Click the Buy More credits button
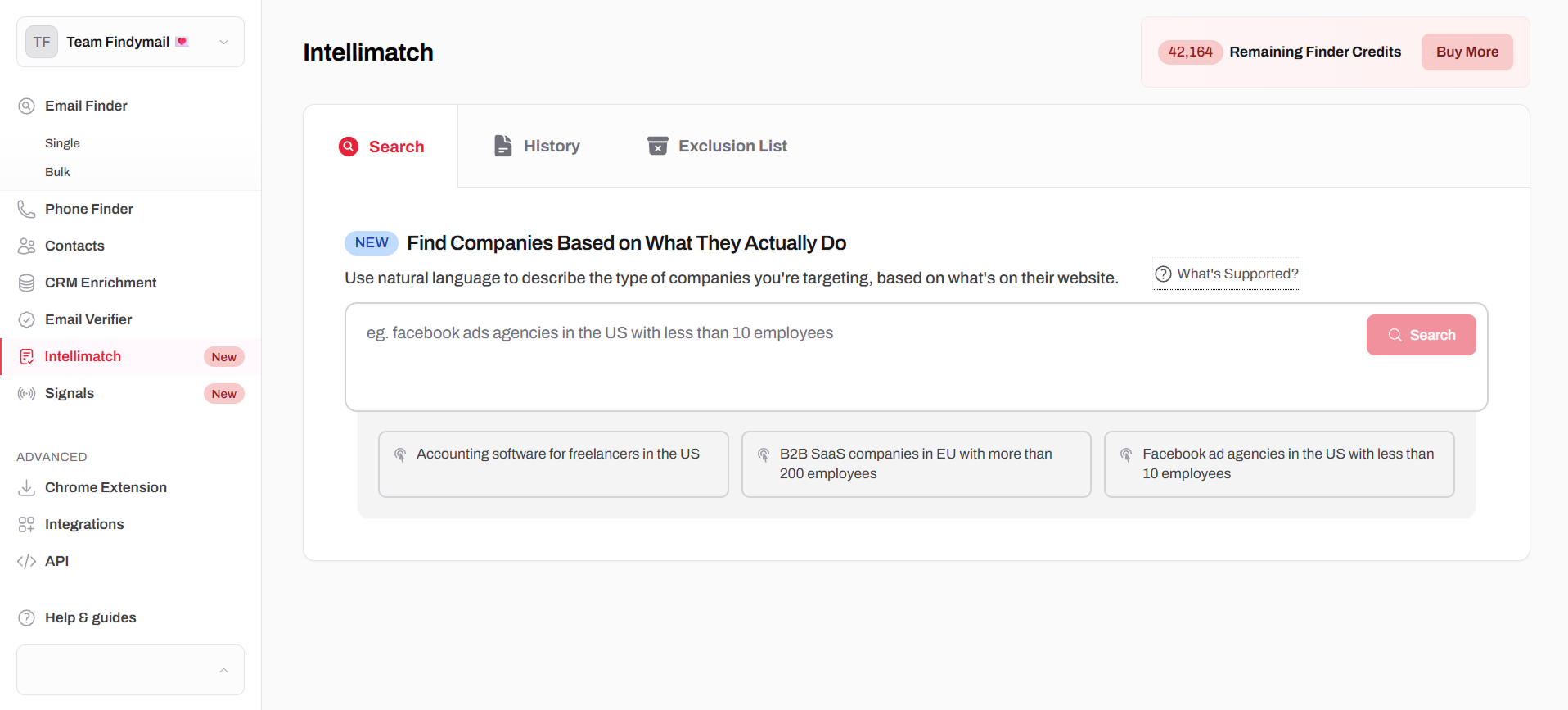The height and width of the screenshot is (710, 1568). [x=1467, y=52]
